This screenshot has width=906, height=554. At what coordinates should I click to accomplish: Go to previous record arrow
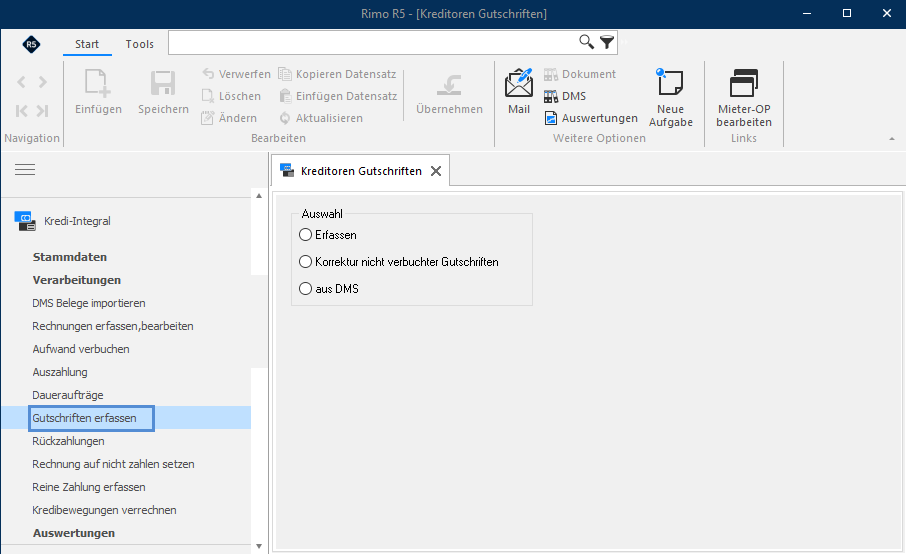21,82
